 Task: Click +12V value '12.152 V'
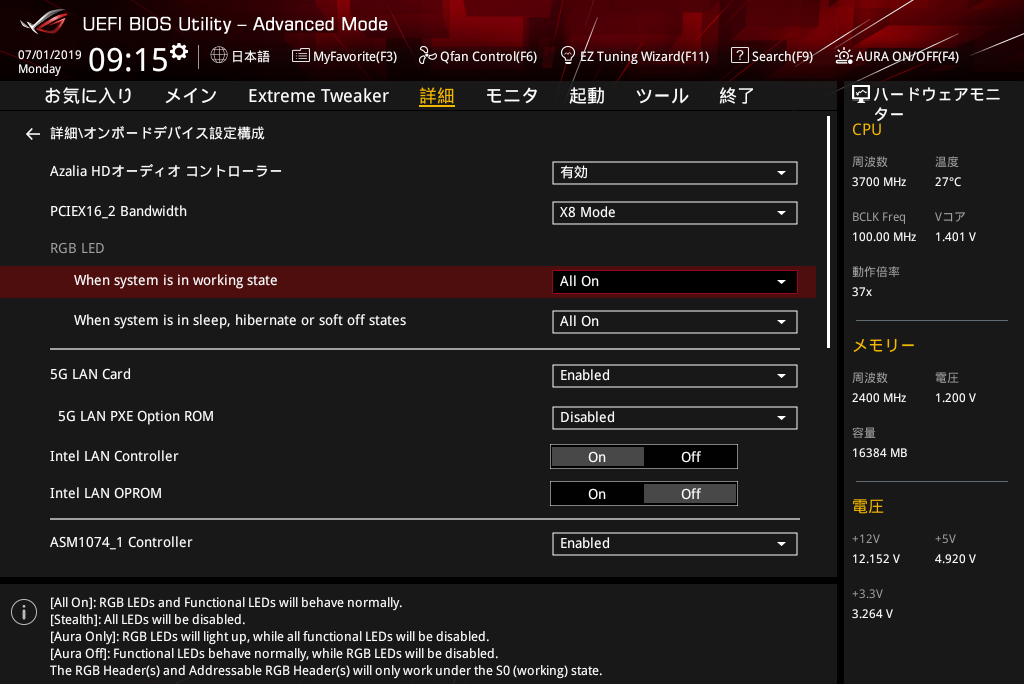tap(876, 559)
